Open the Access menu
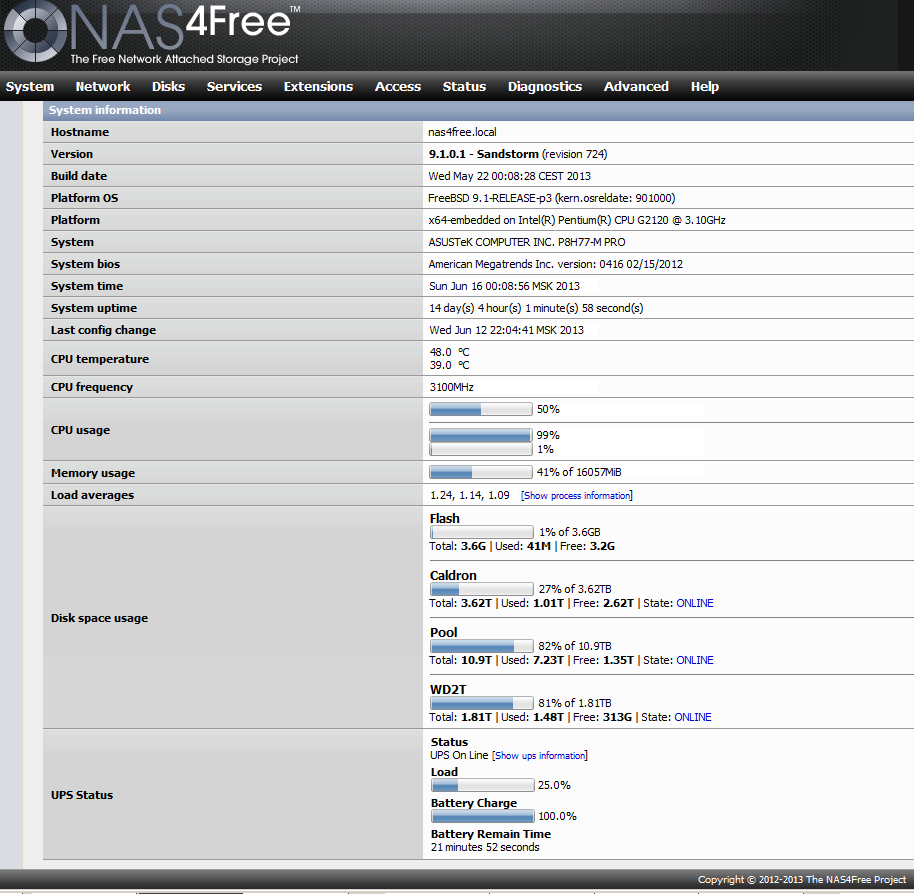 click(398, 86)
